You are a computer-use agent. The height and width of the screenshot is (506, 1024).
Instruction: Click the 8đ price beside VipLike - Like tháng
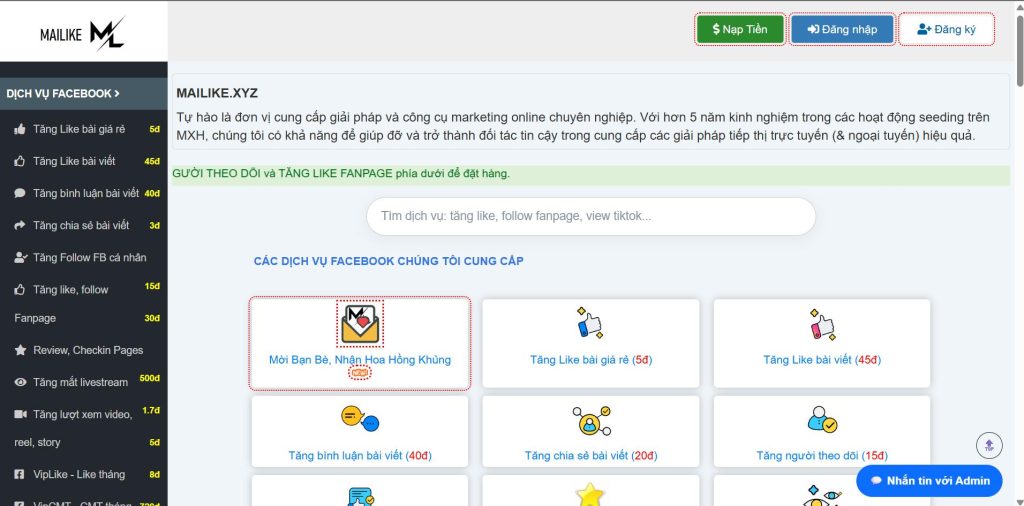pos(154,475)
